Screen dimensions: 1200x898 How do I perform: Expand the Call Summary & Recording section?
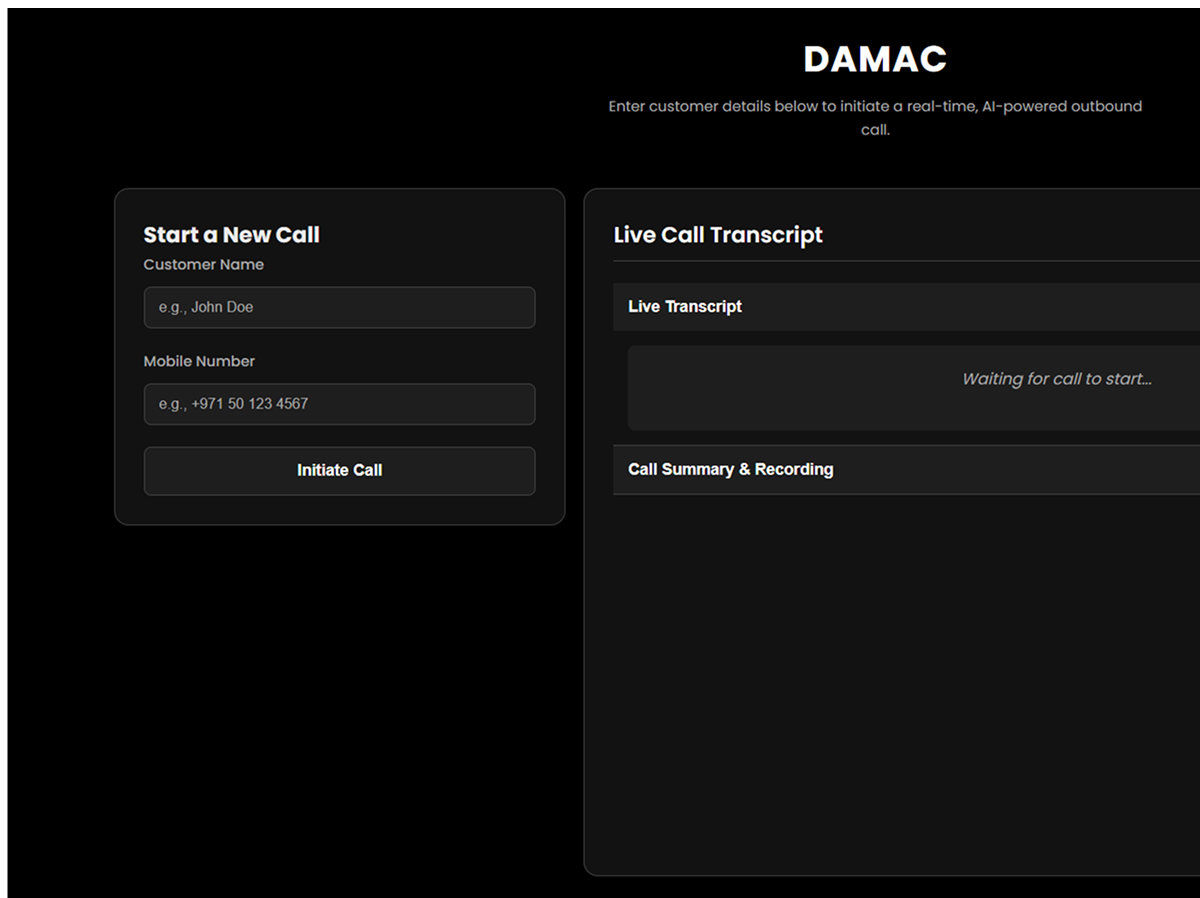point(730,469)
